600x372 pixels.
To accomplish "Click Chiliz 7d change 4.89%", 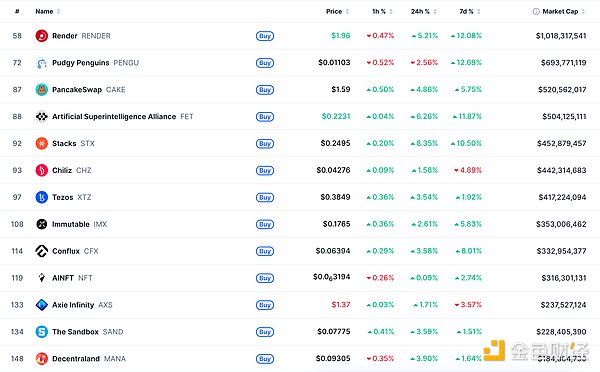I will 468,170.
